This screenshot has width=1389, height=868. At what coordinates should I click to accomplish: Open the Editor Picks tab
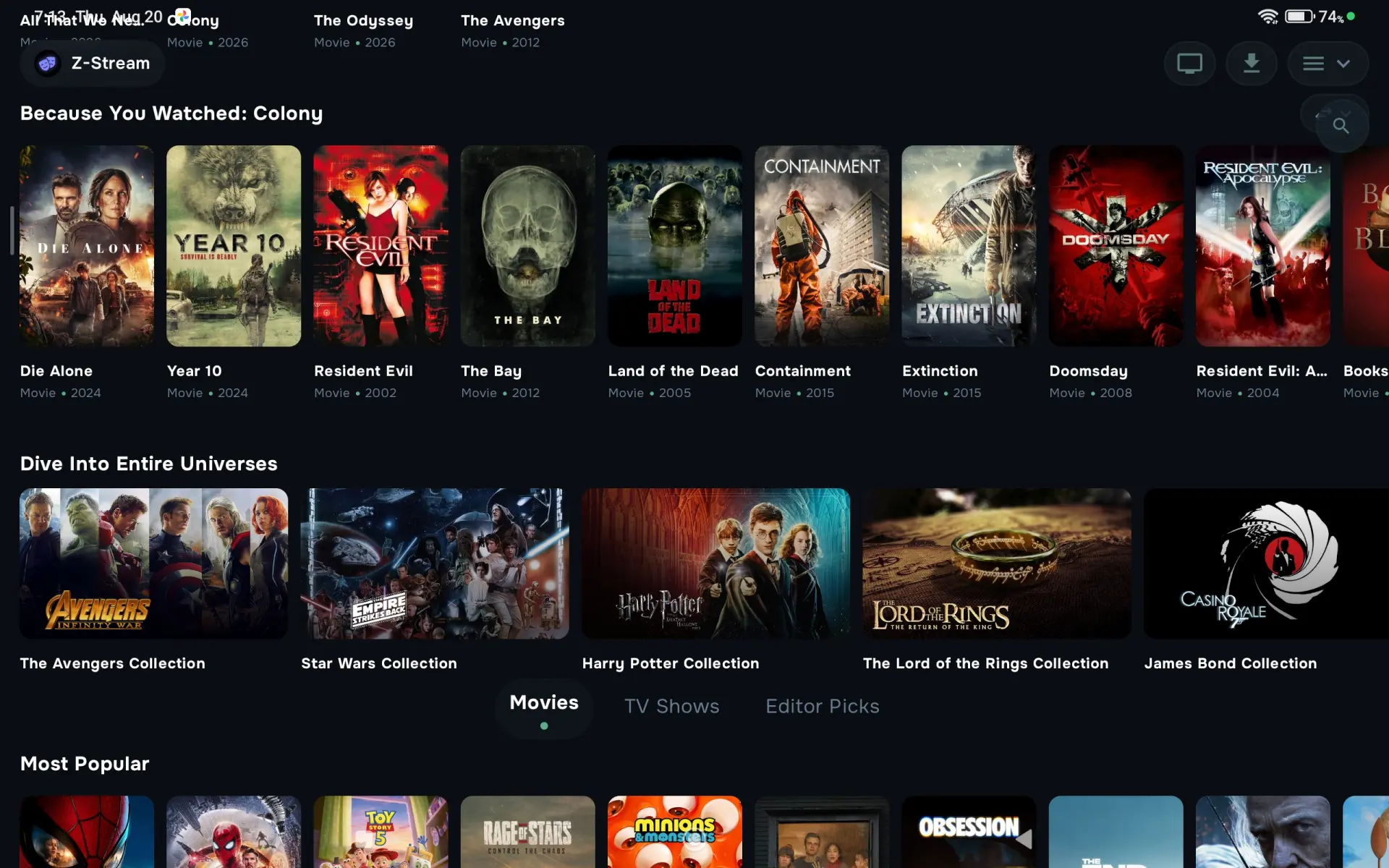[x=823, y=706]
